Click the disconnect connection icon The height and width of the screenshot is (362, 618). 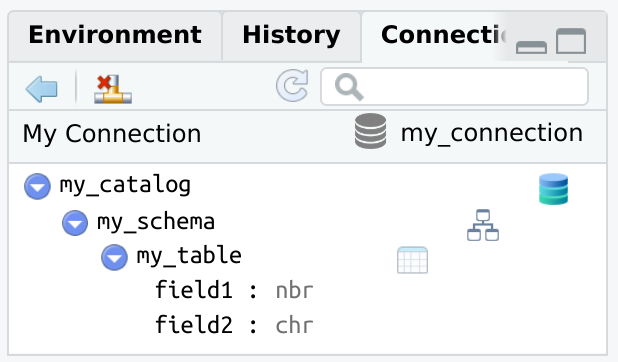tap(113, 89)
